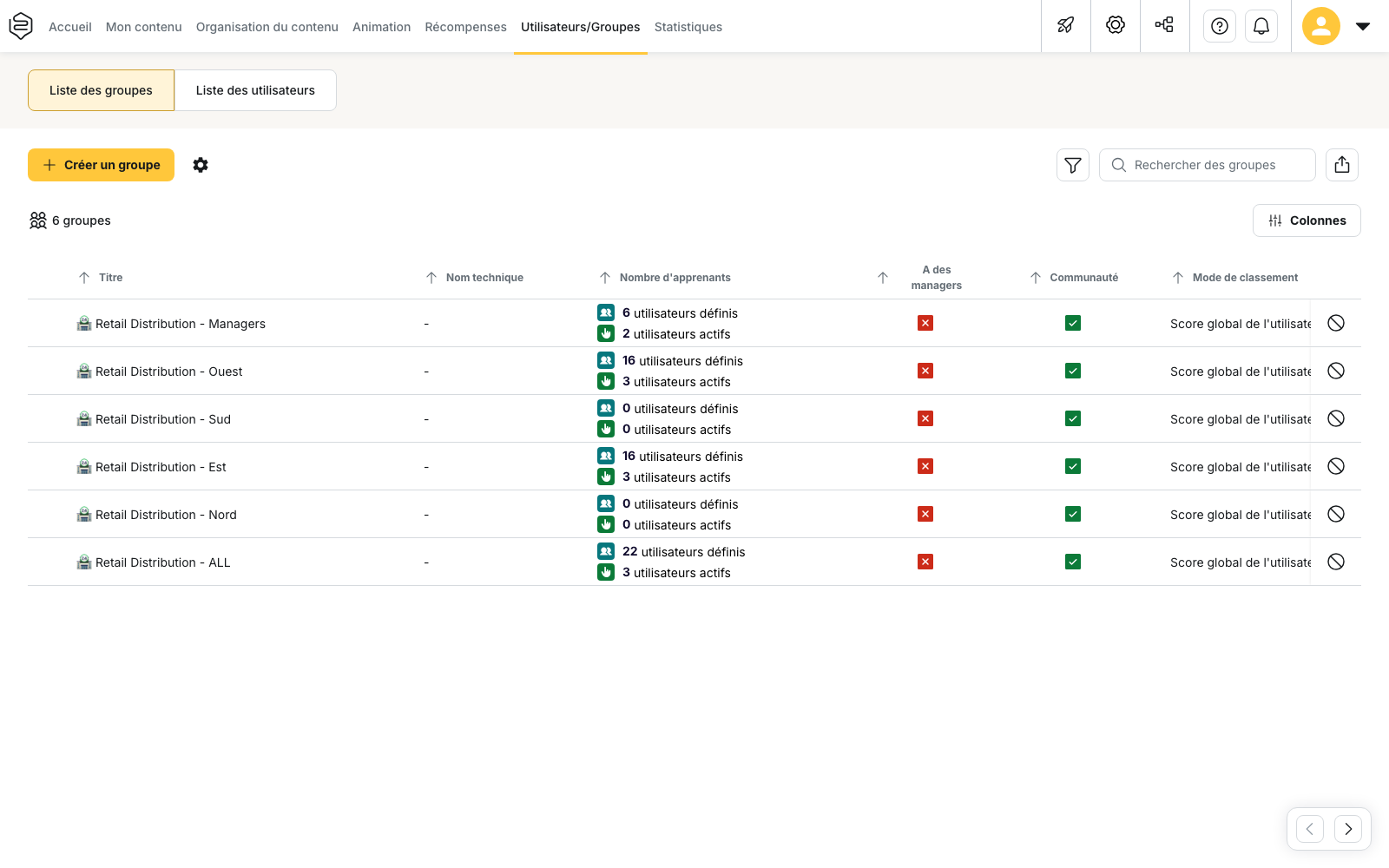Sort by Nom technique column
Screen dimensions: 1389x868
coord(475,278)
